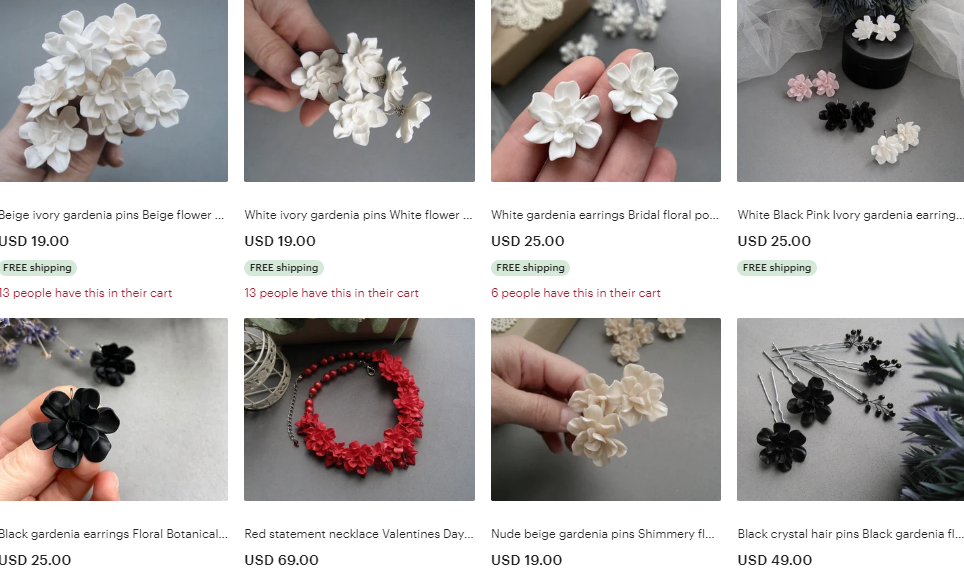Open the beige ivory gardenia pins photo

point(114,91)
